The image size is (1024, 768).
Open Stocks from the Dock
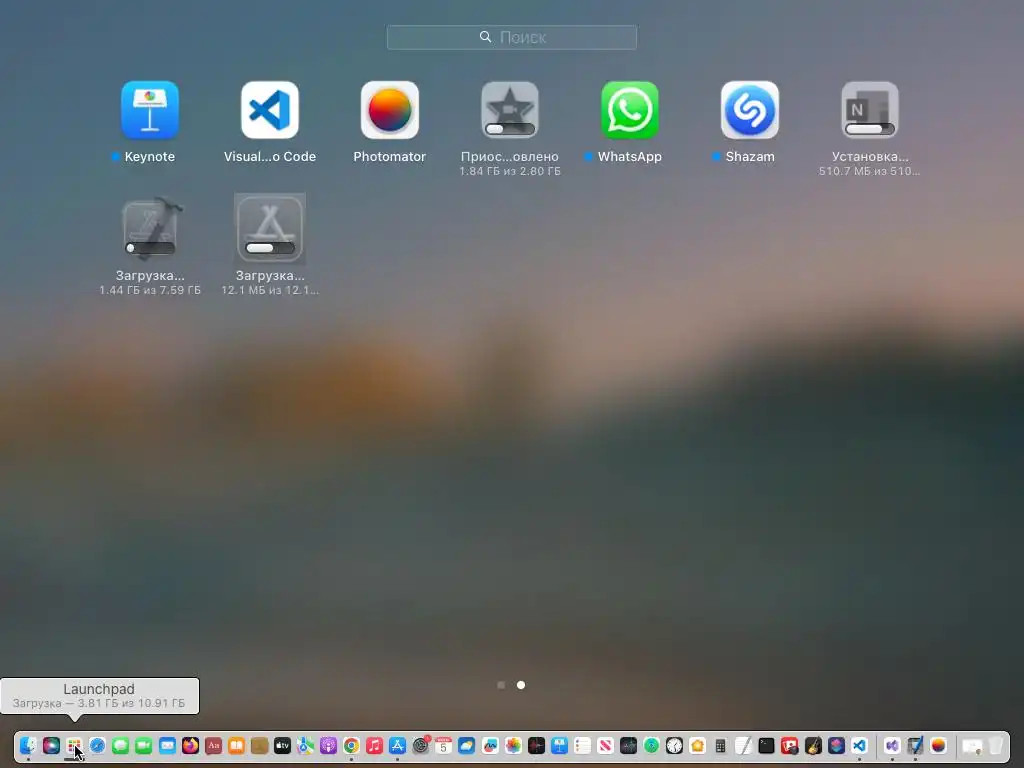628,745
